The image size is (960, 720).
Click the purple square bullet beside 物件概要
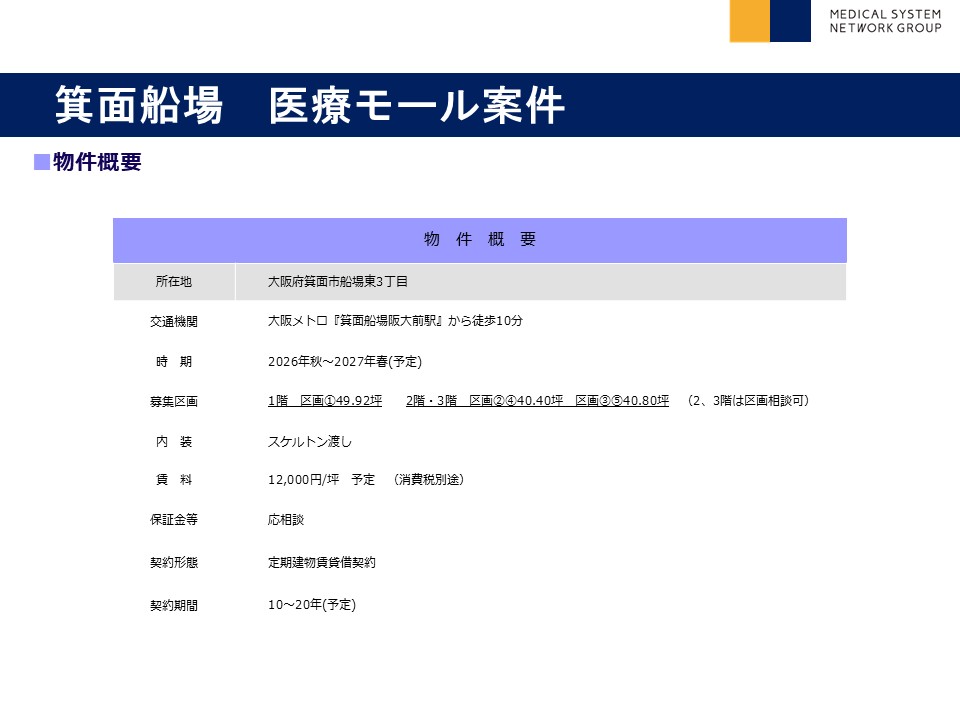(x=42, y=162)
